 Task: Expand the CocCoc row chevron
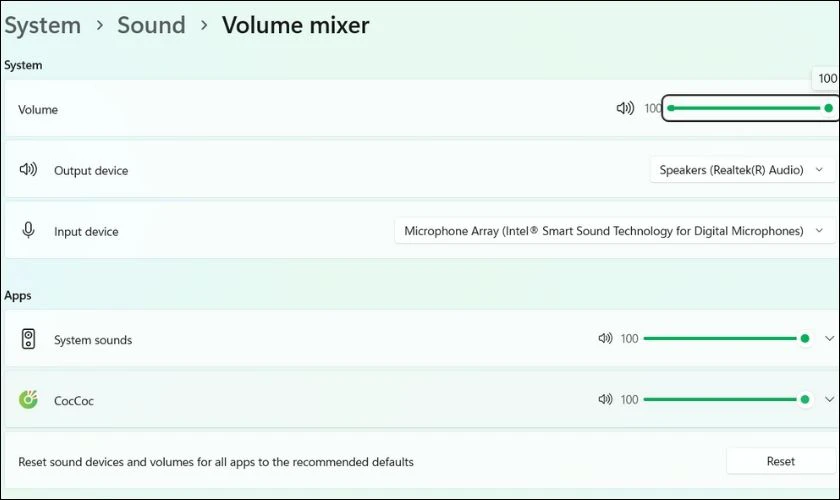click(x=829, y=399)
